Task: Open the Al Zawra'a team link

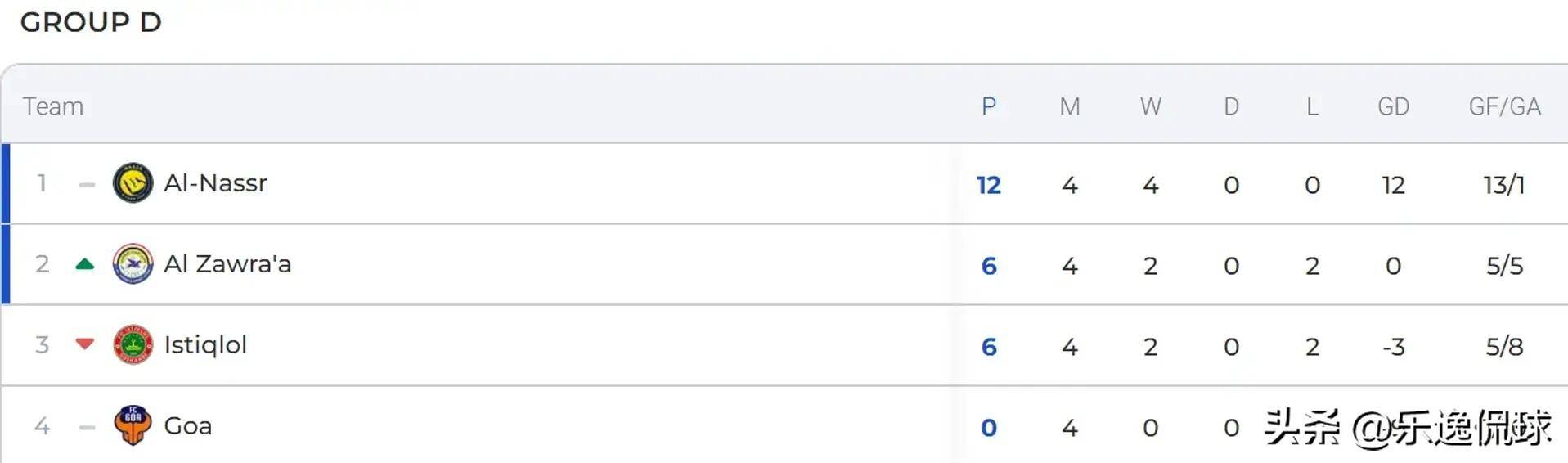Action: coord(227,264)
